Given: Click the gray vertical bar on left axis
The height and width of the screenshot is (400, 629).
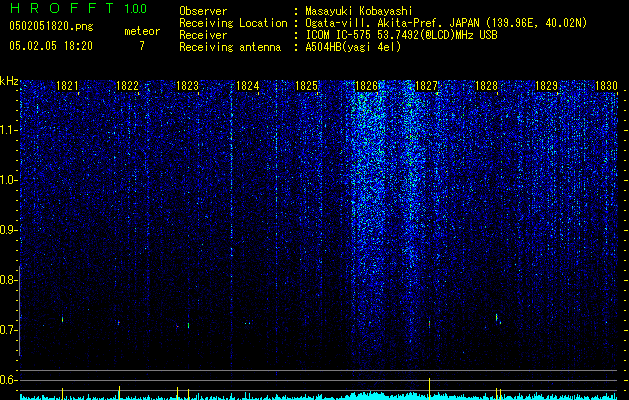Looking at the screenshot, I should (20, 311).
